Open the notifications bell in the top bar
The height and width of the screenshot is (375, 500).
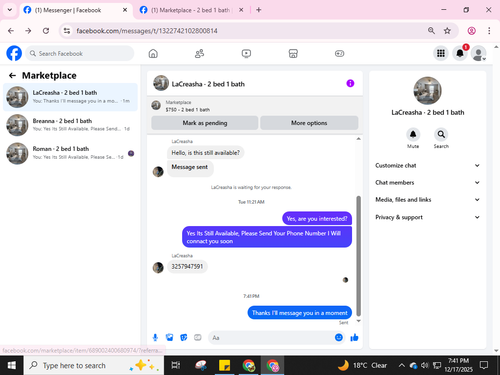(460, 53)
